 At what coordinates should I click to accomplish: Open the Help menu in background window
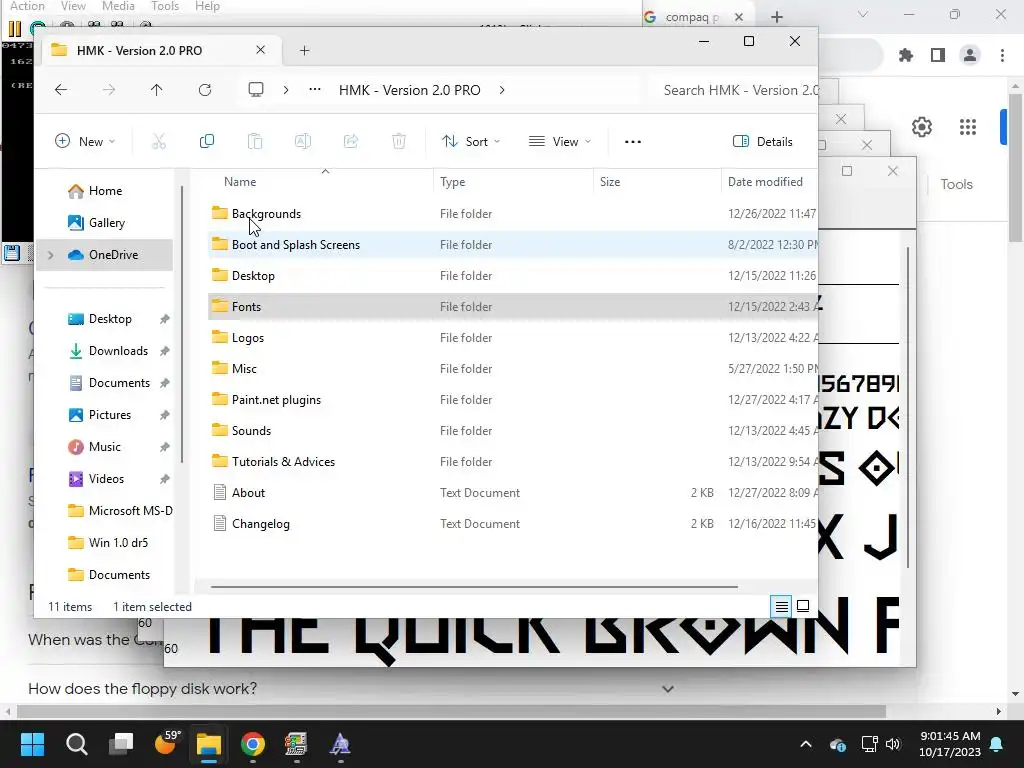click(x=207, y=6)
